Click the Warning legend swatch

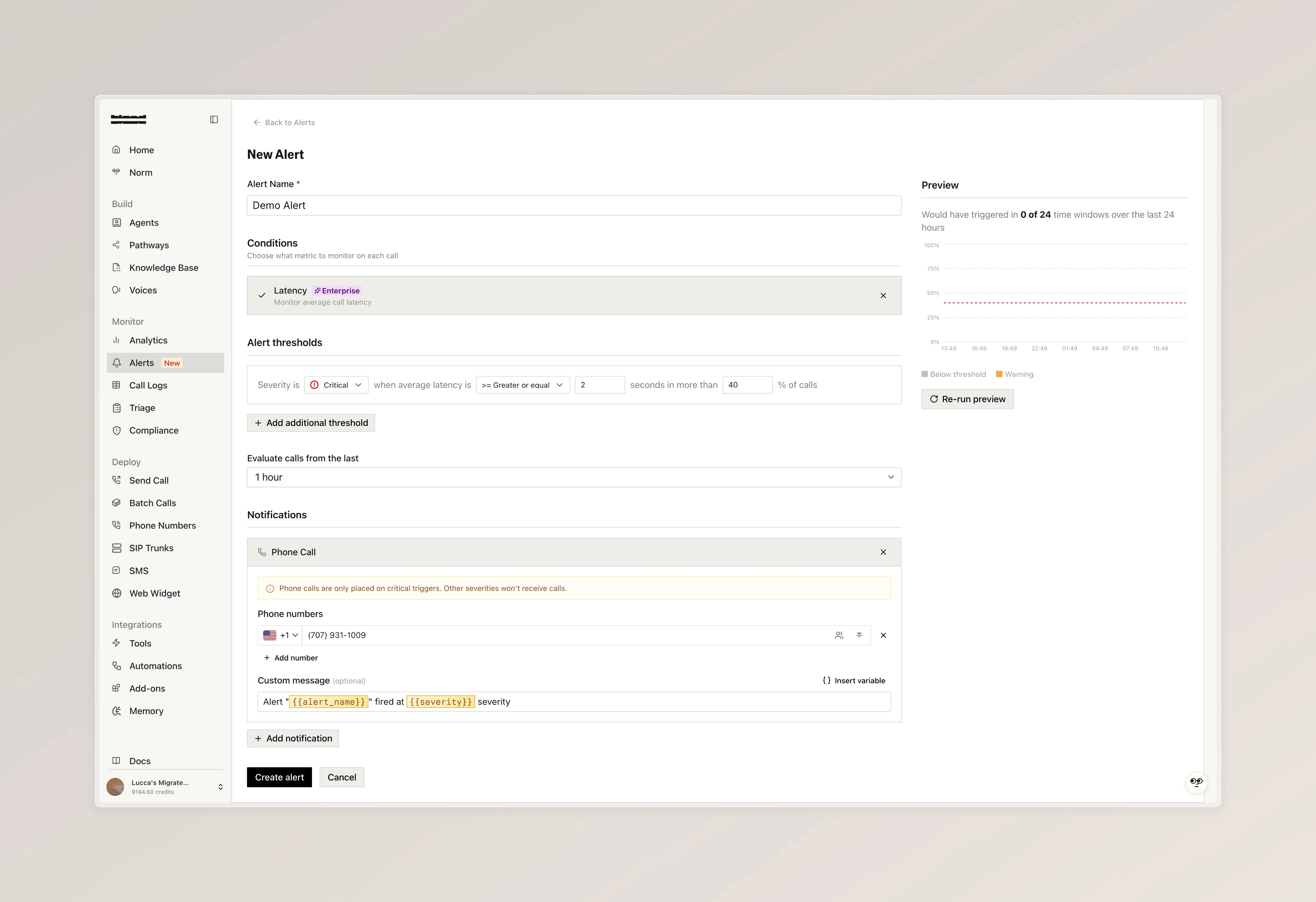999,374
